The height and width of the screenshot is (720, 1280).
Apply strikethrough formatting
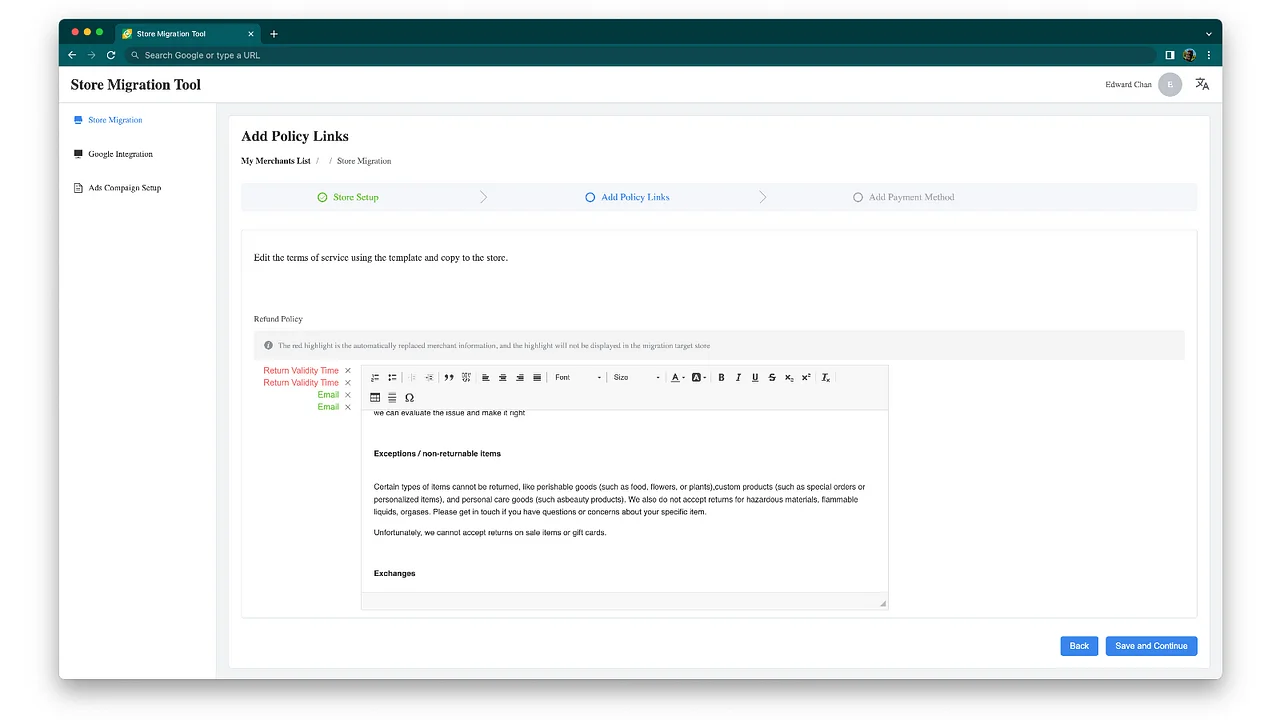(771, 377)
